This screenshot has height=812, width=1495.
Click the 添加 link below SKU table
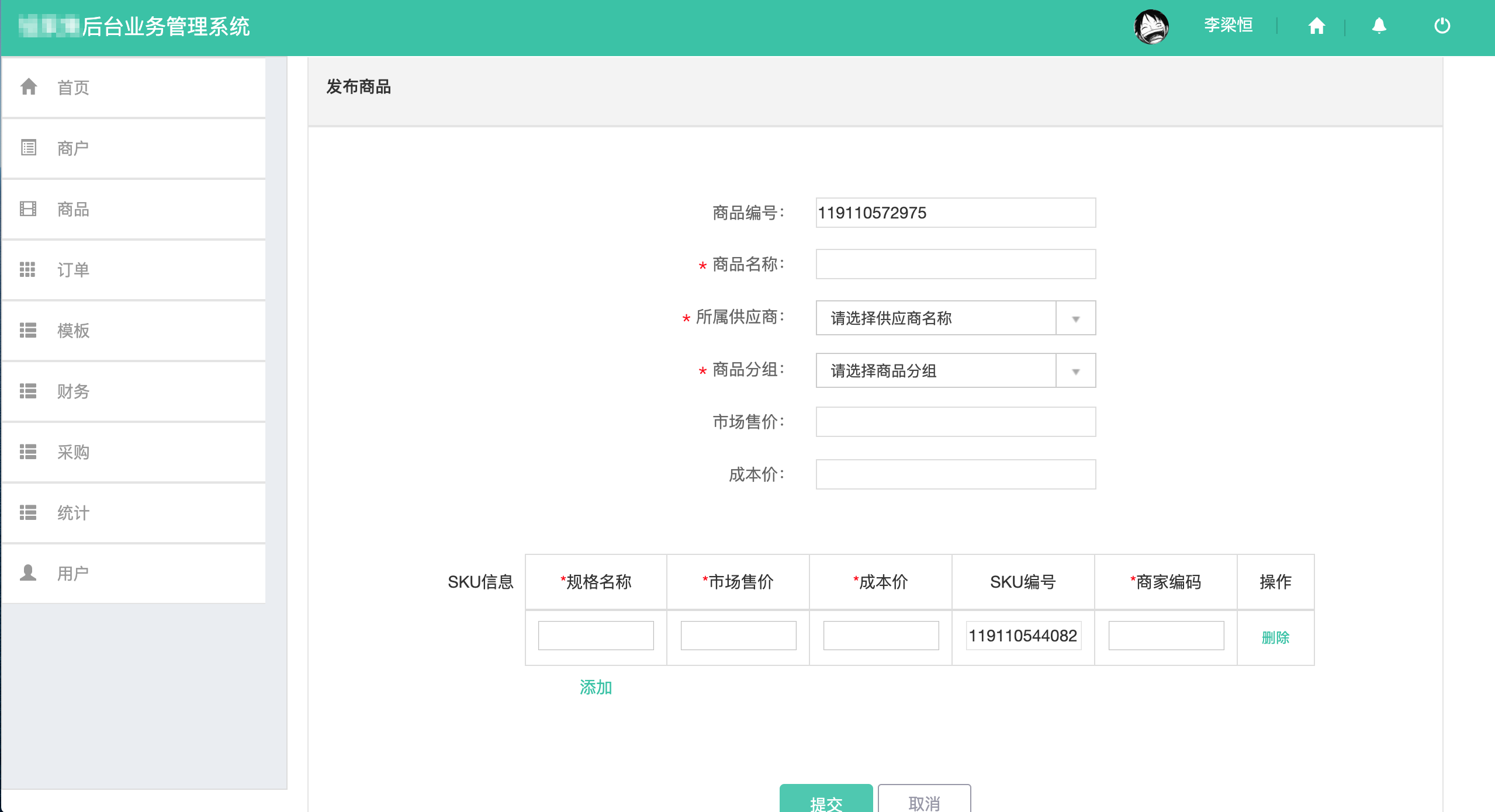pos(596,687)
